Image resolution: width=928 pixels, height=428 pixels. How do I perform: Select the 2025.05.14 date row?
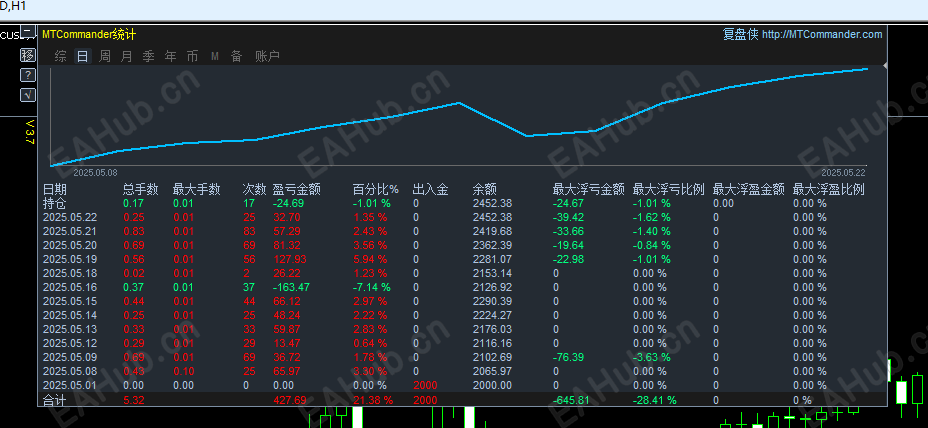(x=70, y=315)
